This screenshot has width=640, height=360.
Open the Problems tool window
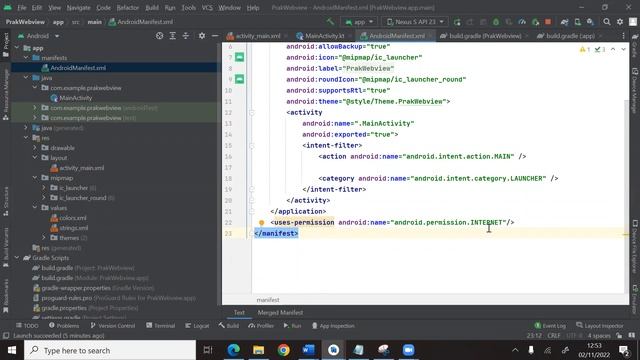pos(64,326)
